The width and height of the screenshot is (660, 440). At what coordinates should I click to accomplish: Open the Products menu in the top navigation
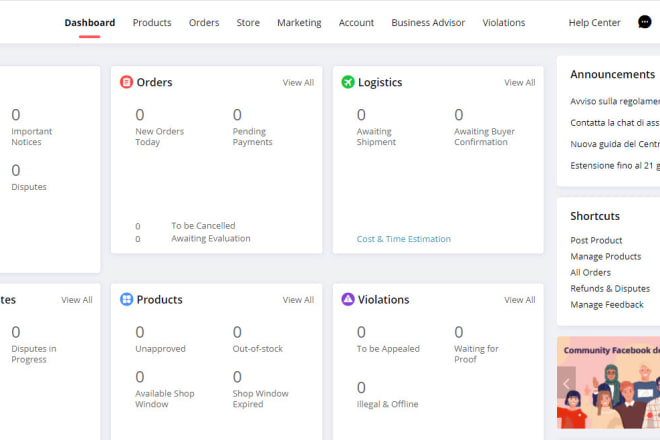tap(152, 23)
